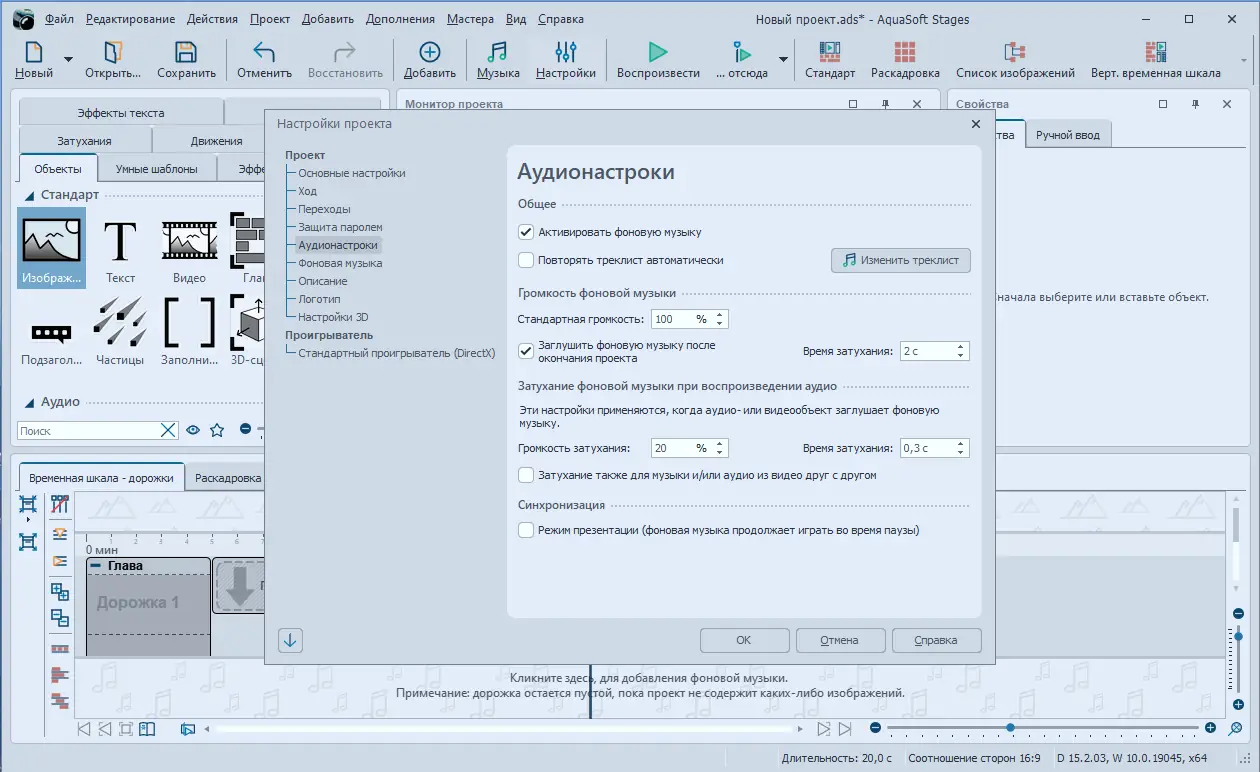
Task: Click the vertical track zoom slider handle
Action: pos(1238,635)
